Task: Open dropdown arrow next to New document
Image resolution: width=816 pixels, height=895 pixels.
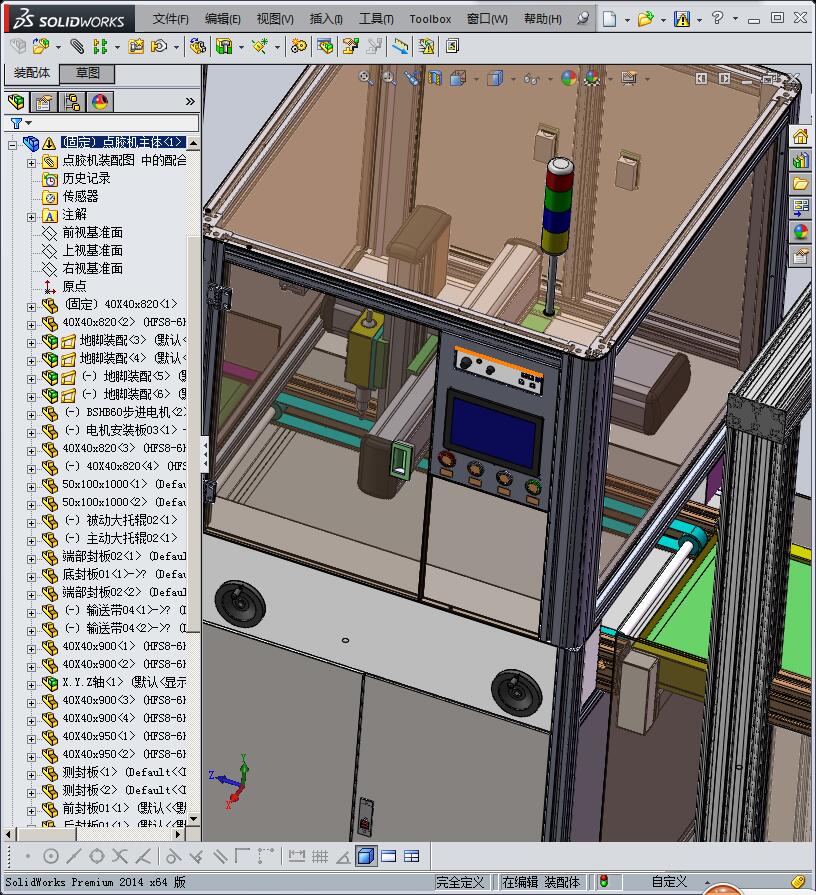Action: click(x=627, y=20)
